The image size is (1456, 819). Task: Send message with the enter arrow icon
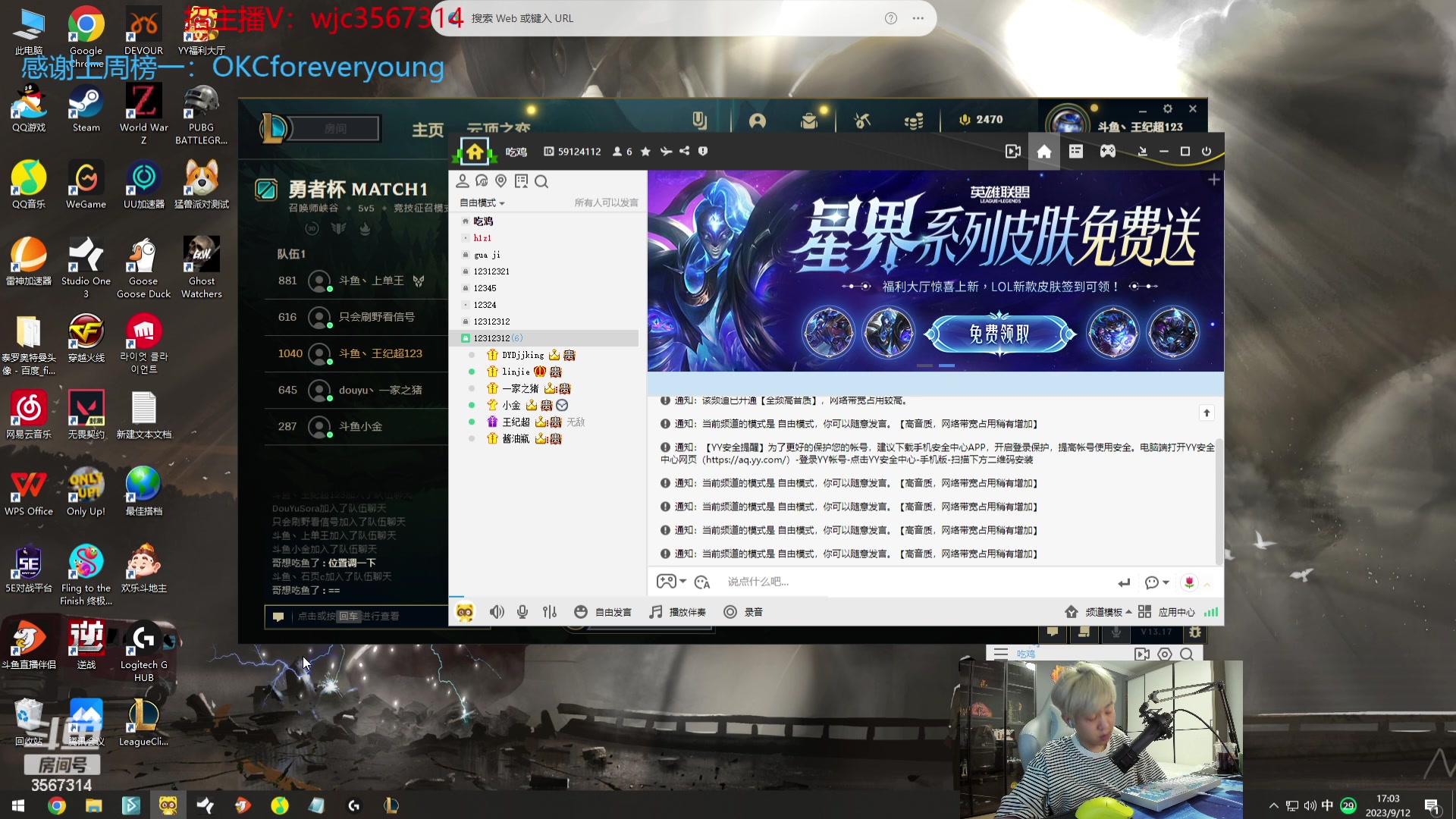[1124, 582]
